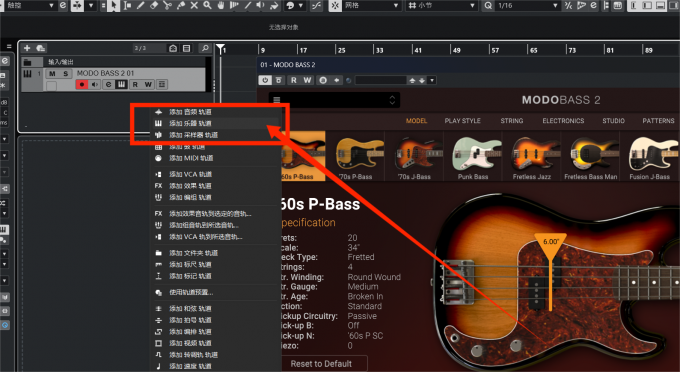Click the playhead cursor at bar 1
The height and width of the screenshot is (372, 680).
pyautogui.click(x=220, y=49)
